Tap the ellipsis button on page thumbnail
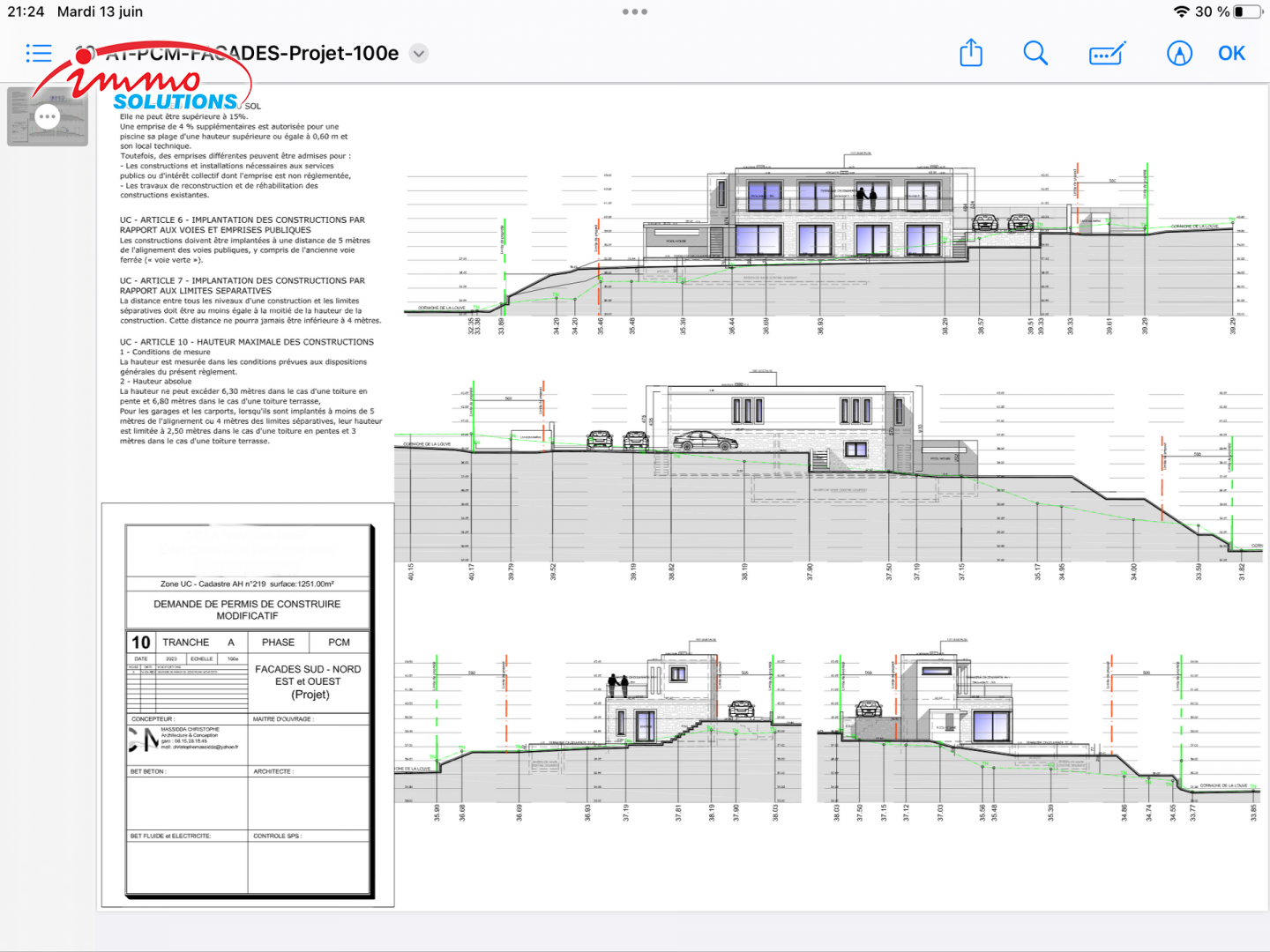The width and height of the screenshot is (1270, 952). click(48, 116)
